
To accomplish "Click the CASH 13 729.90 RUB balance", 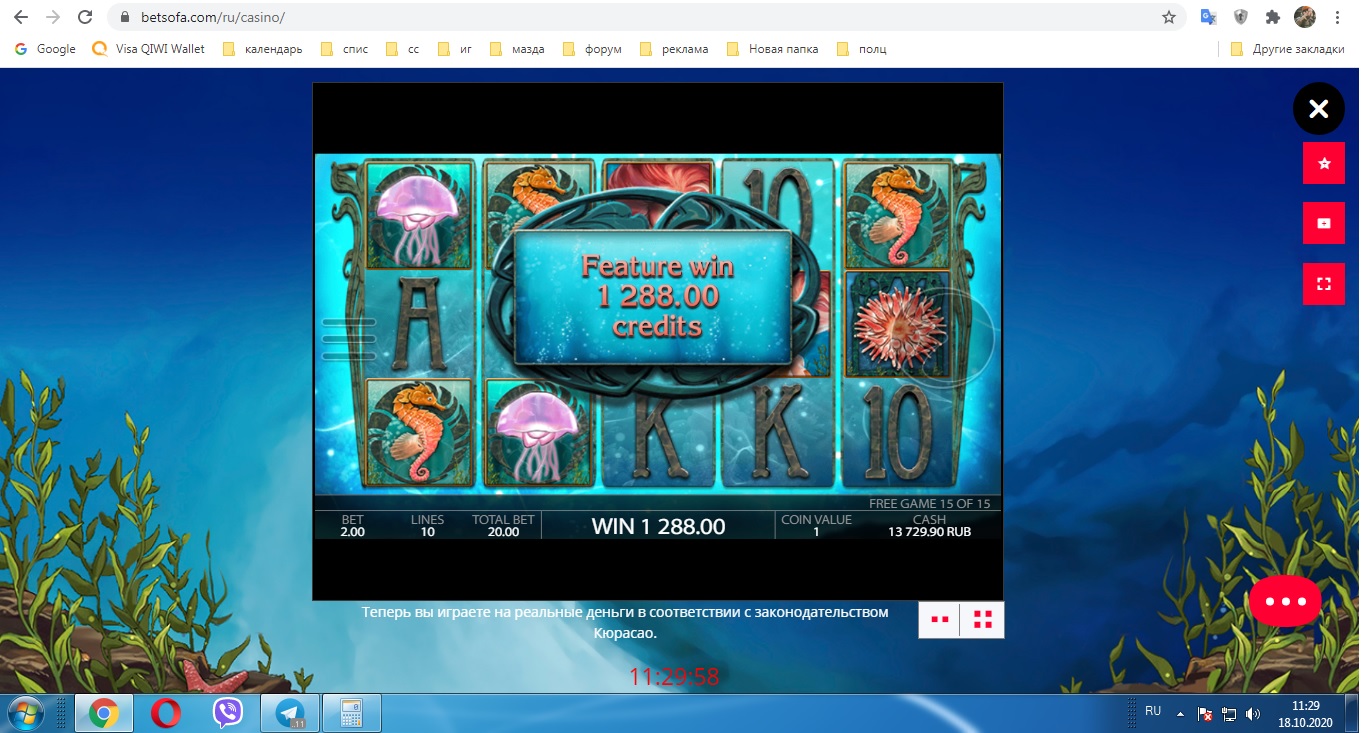I will pyautogui.click(x=929, y=526).
